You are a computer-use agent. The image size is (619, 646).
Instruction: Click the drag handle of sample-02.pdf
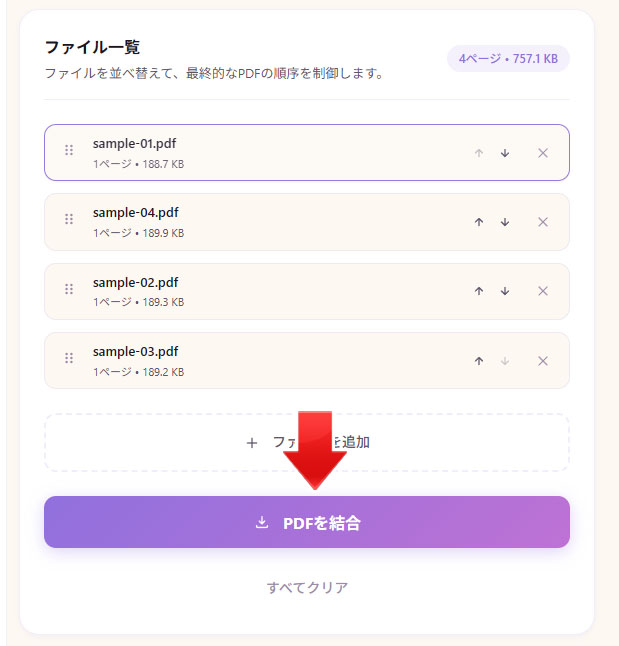click(69, 289)
